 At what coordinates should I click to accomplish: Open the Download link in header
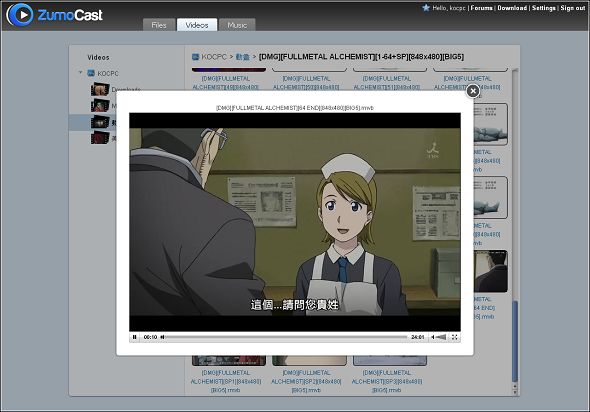tap(512, 8)
